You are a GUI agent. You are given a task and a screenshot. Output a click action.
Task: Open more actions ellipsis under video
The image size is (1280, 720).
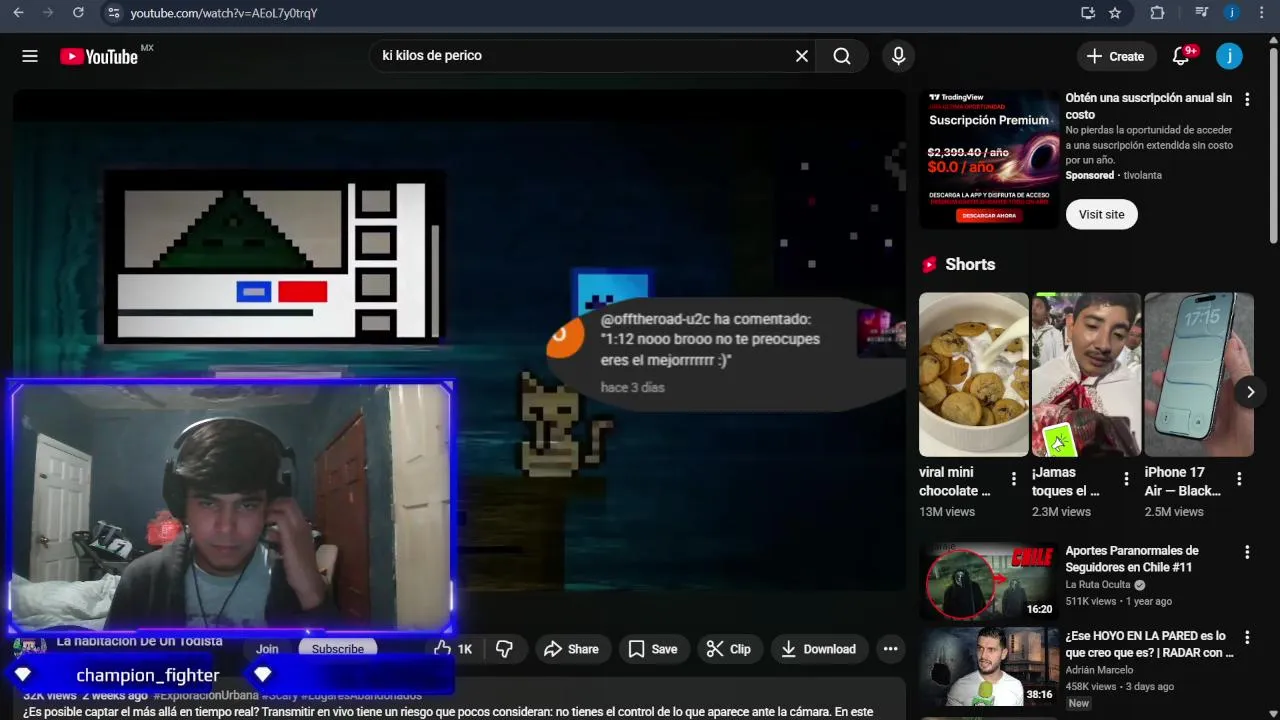click(x=890, y=649)
